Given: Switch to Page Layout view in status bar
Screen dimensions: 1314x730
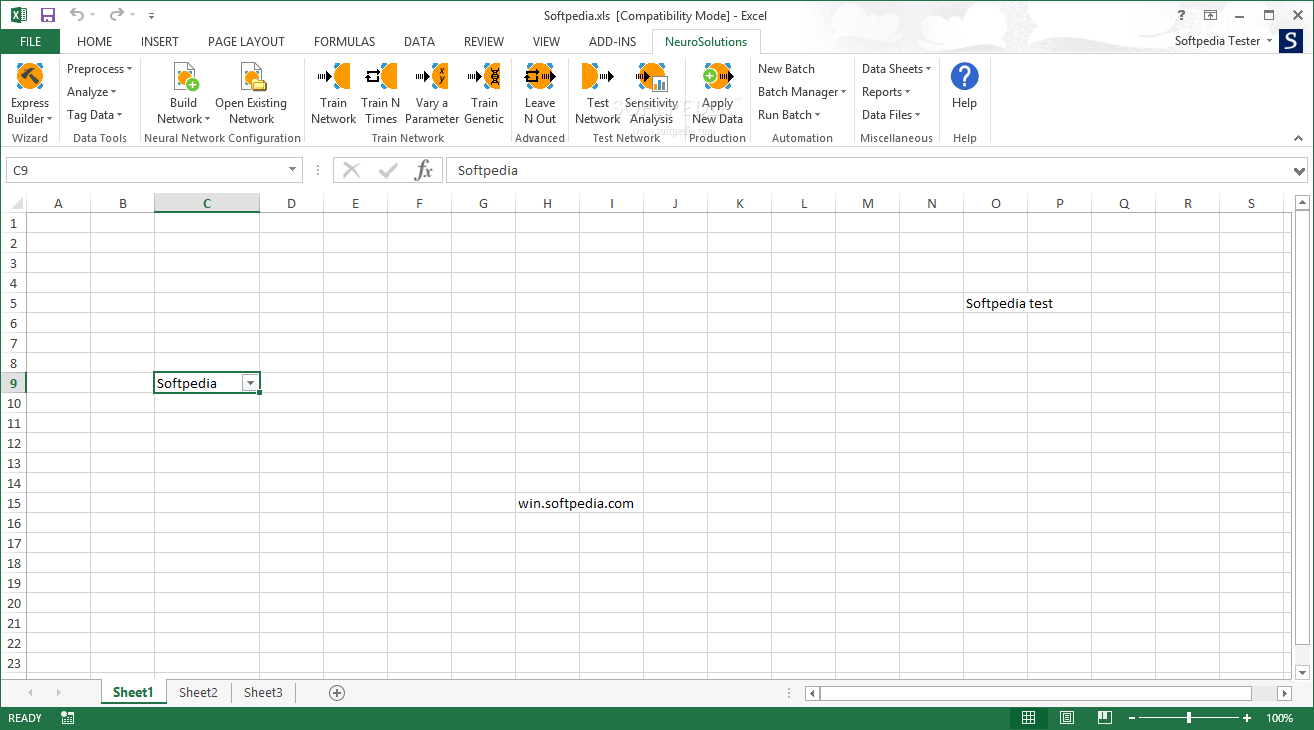Looking at the screenshot, I should point(1067,718).
